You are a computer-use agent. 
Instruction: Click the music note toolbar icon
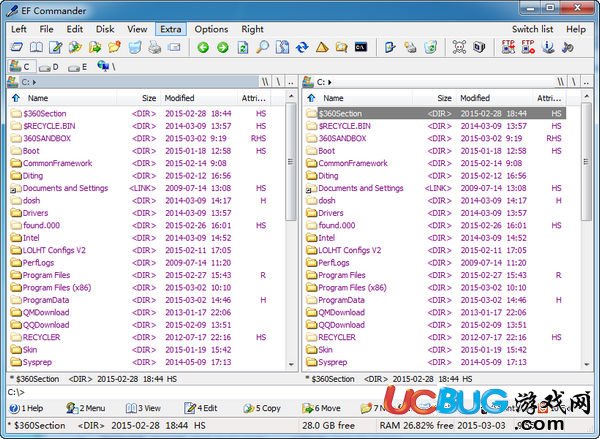click(x=568, y=47)
